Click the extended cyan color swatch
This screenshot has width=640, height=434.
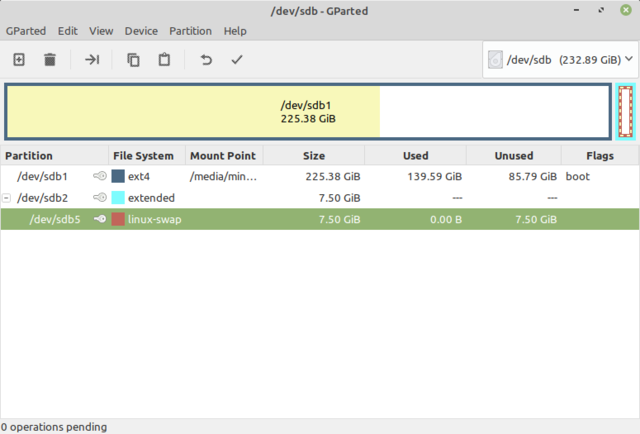coord(118,198)
